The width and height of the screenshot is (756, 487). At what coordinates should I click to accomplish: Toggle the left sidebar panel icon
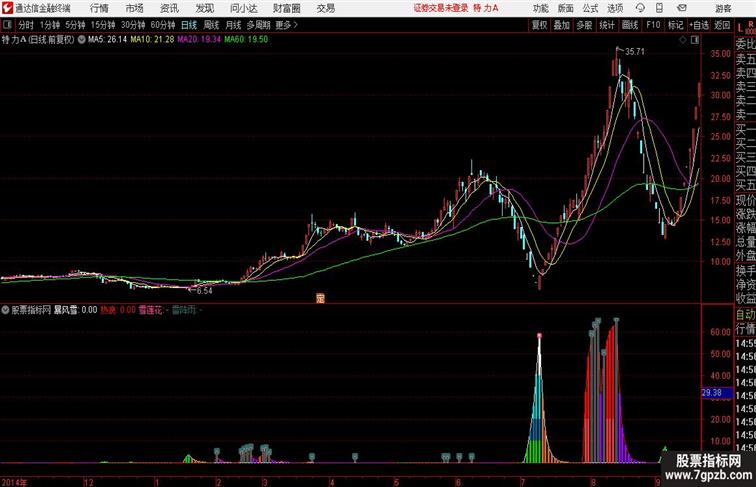point(7,25)
